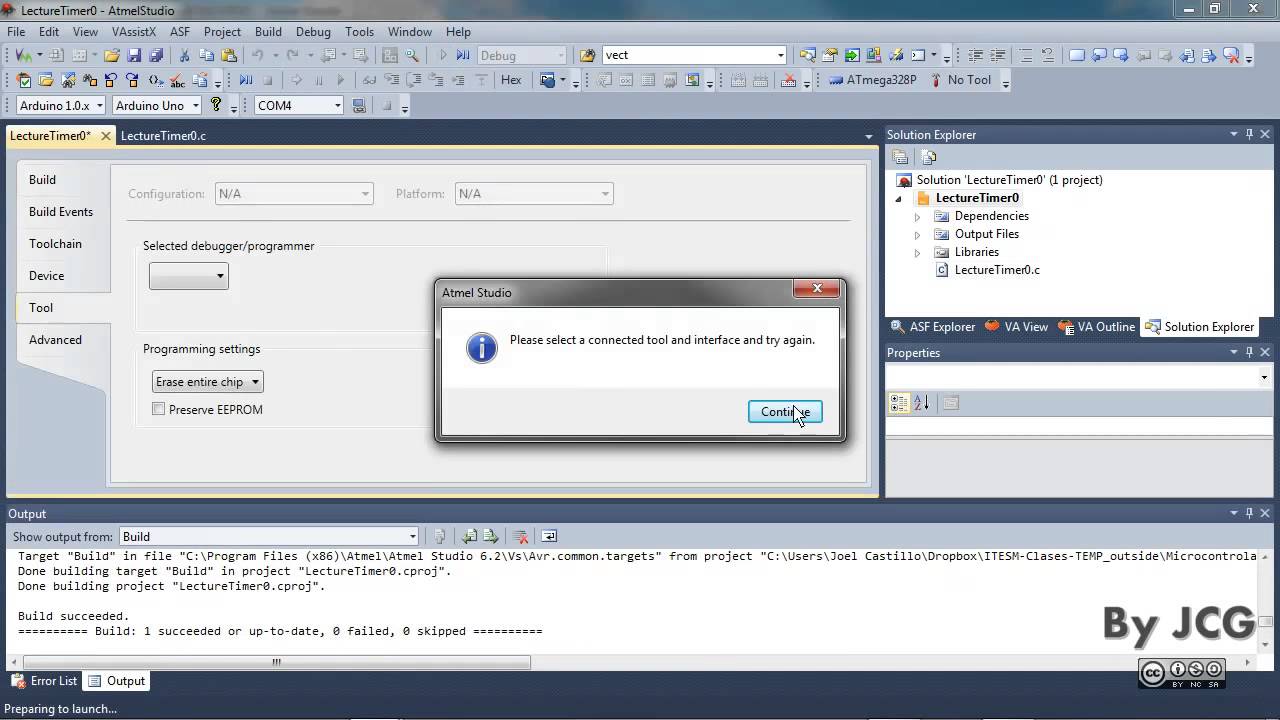
Task: Open the Selected debugger/programmer dropdown
Action: tap(189, 276)
